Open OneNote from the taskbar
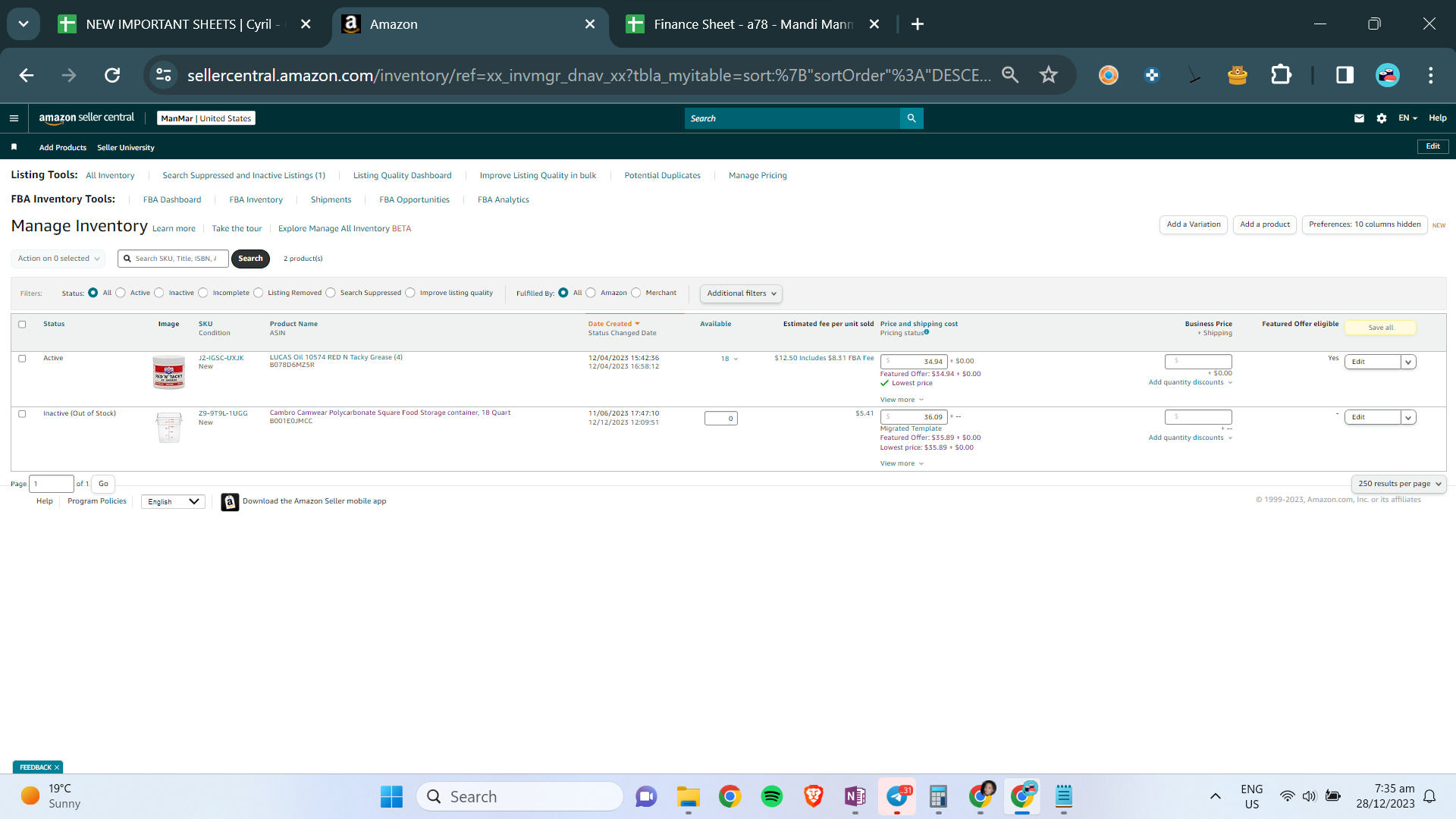Screen dimensions: 1456x819 855,796
